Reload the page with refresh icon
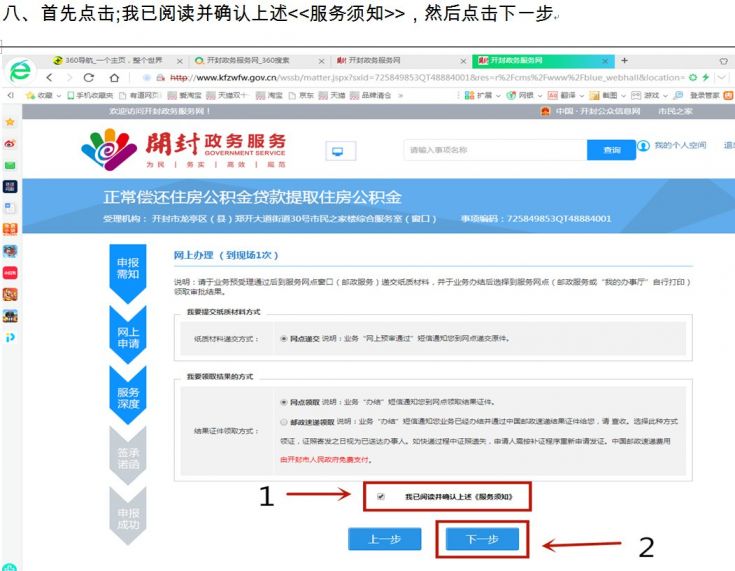The width and height of the screenshot is (735, 571). [x=89, y=77]
